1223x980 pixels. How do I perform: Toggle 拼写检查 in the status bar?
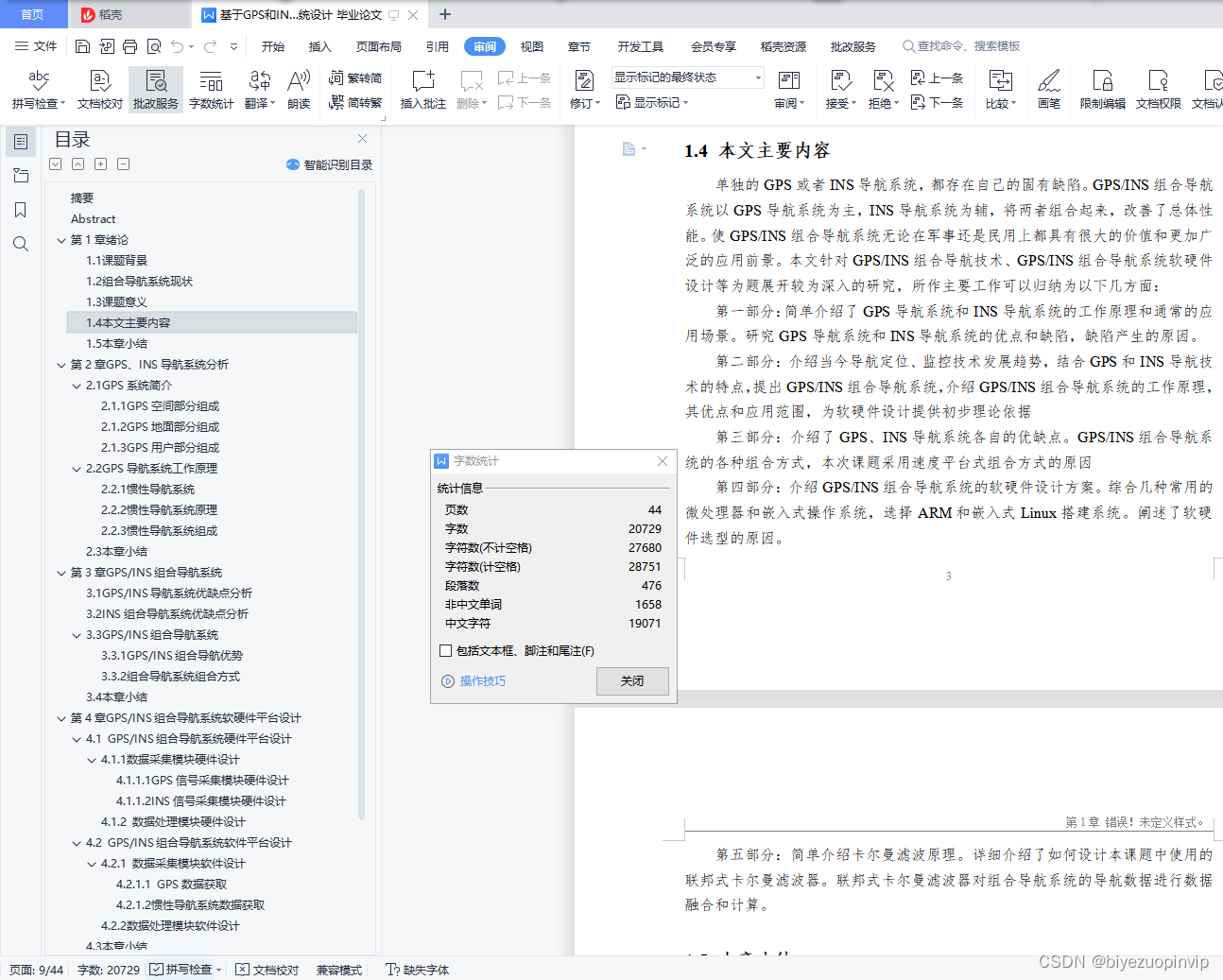click(x=184, y=970)
